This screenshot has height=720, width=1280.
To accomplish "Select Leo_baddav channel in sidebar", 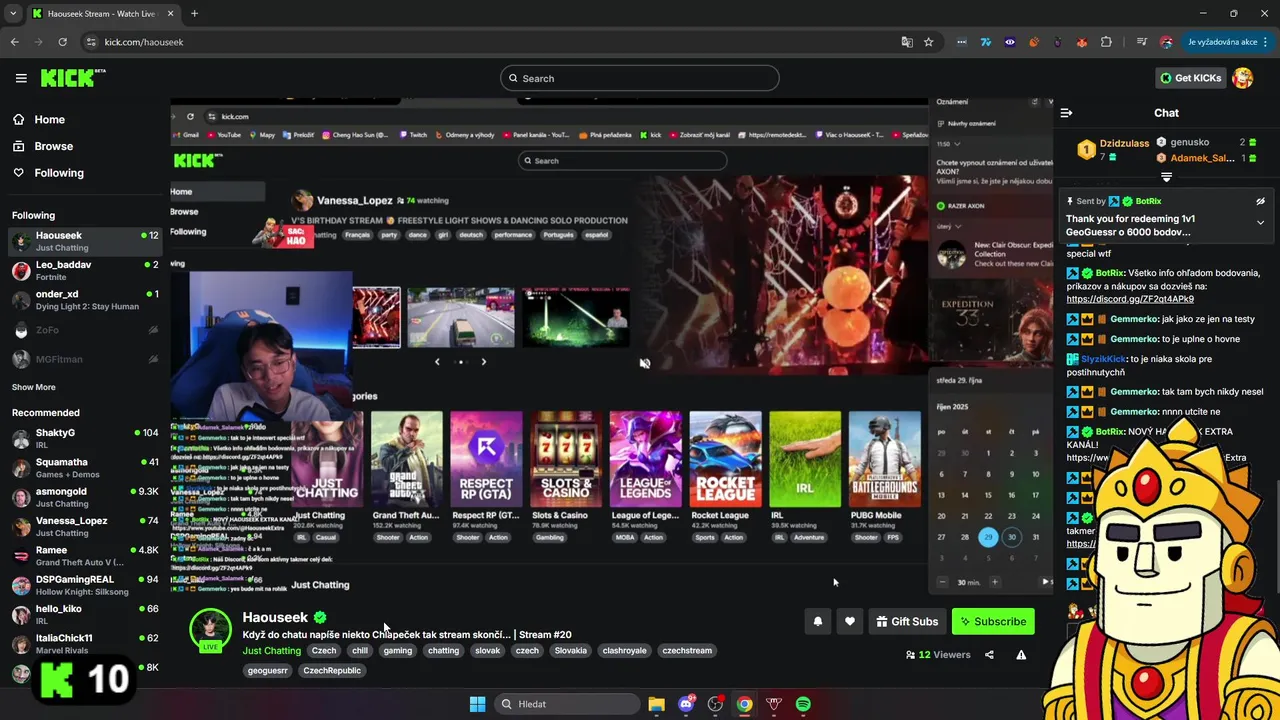I will click(x=85, y=270).
